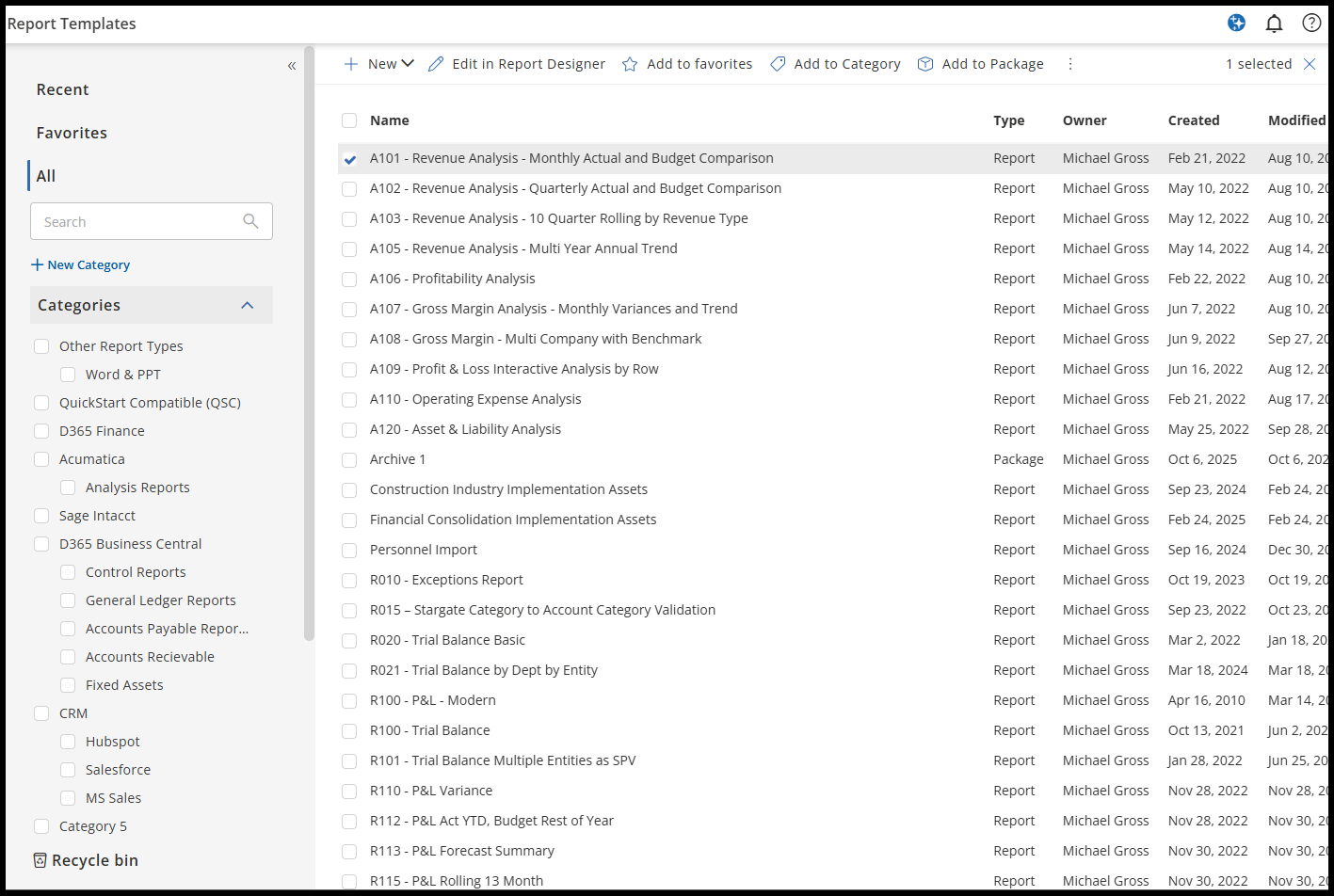
Task: Tick the select-all checkbox in header
Action: (x=349, y=120)
